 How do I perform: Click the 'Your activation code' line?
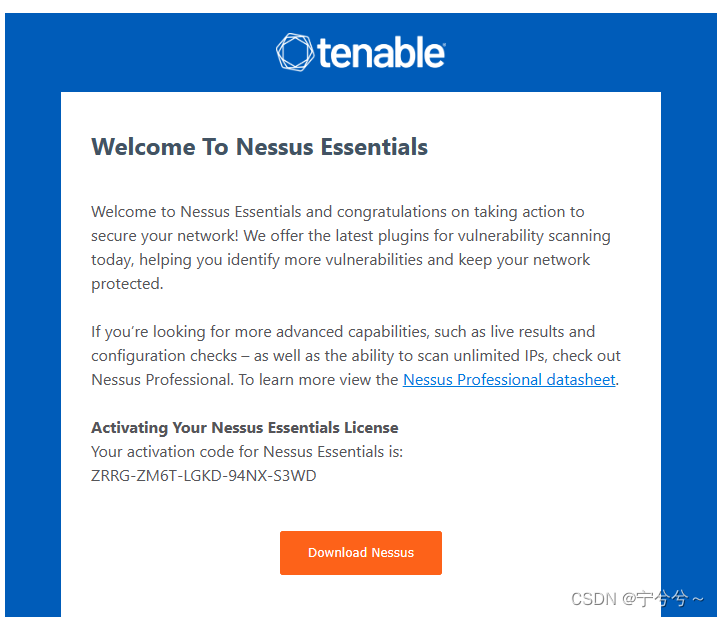[x=247, y=452]
